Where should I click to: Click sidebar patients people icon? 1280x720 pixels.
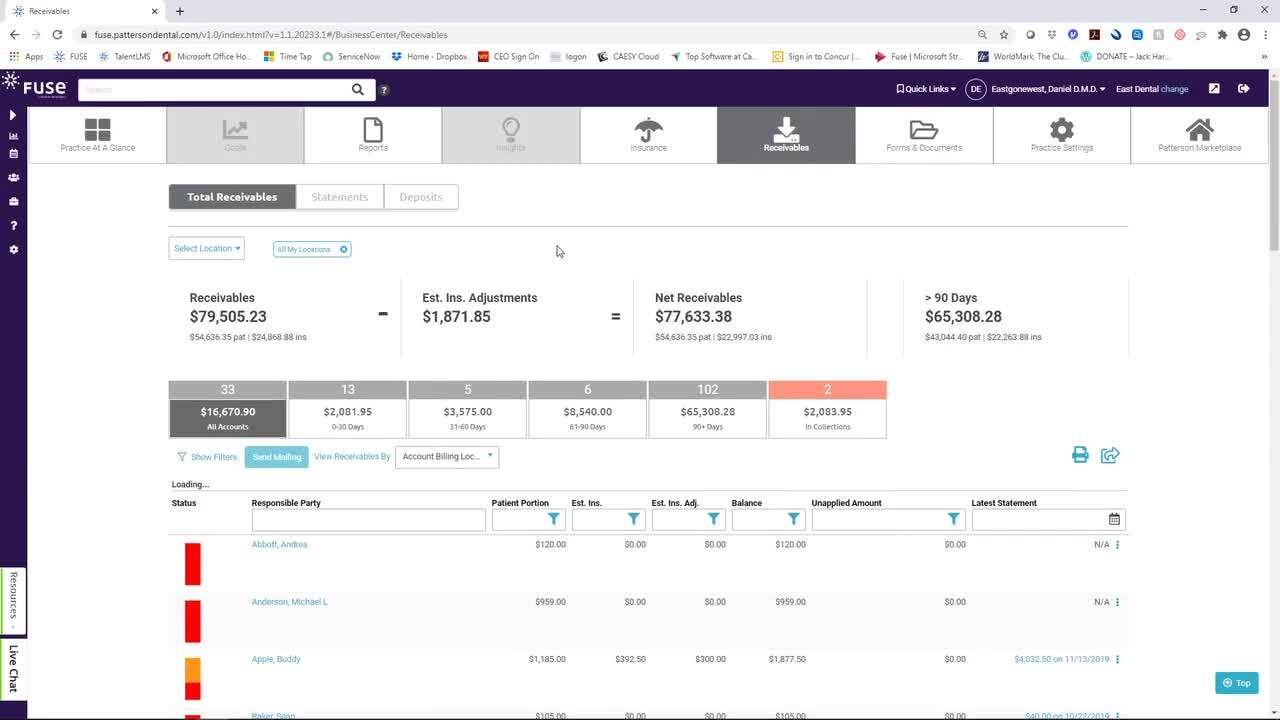pos(13,177)
